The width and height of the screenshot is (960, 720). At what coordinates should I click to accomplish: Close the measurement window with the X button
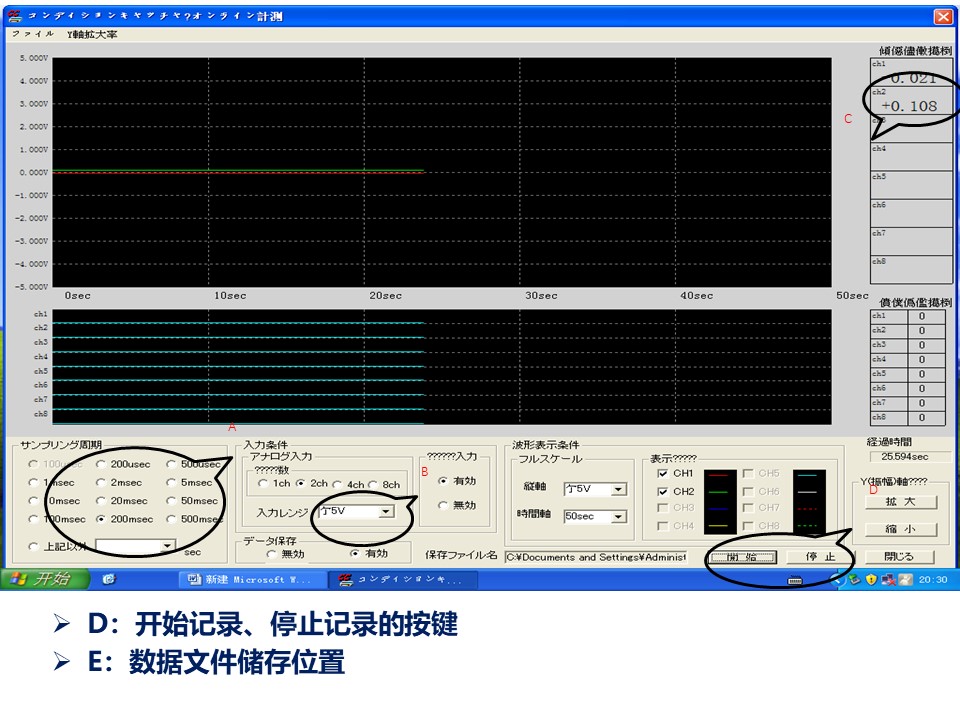click(943, 17)
